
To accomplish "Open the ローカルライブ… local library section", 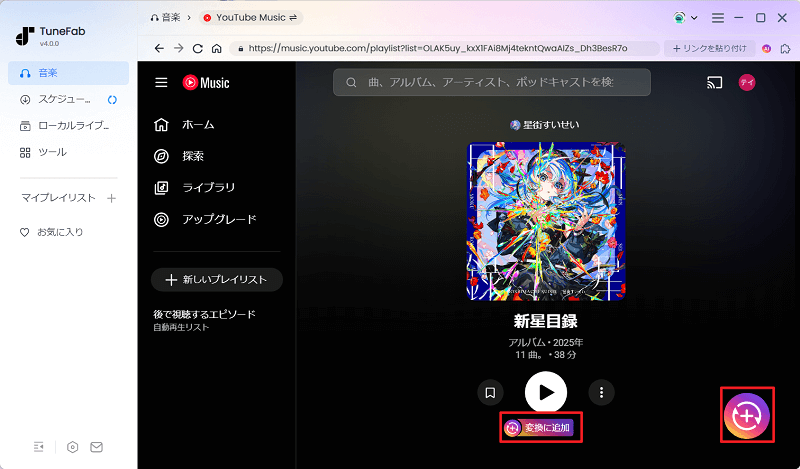I will click(64, 126).
